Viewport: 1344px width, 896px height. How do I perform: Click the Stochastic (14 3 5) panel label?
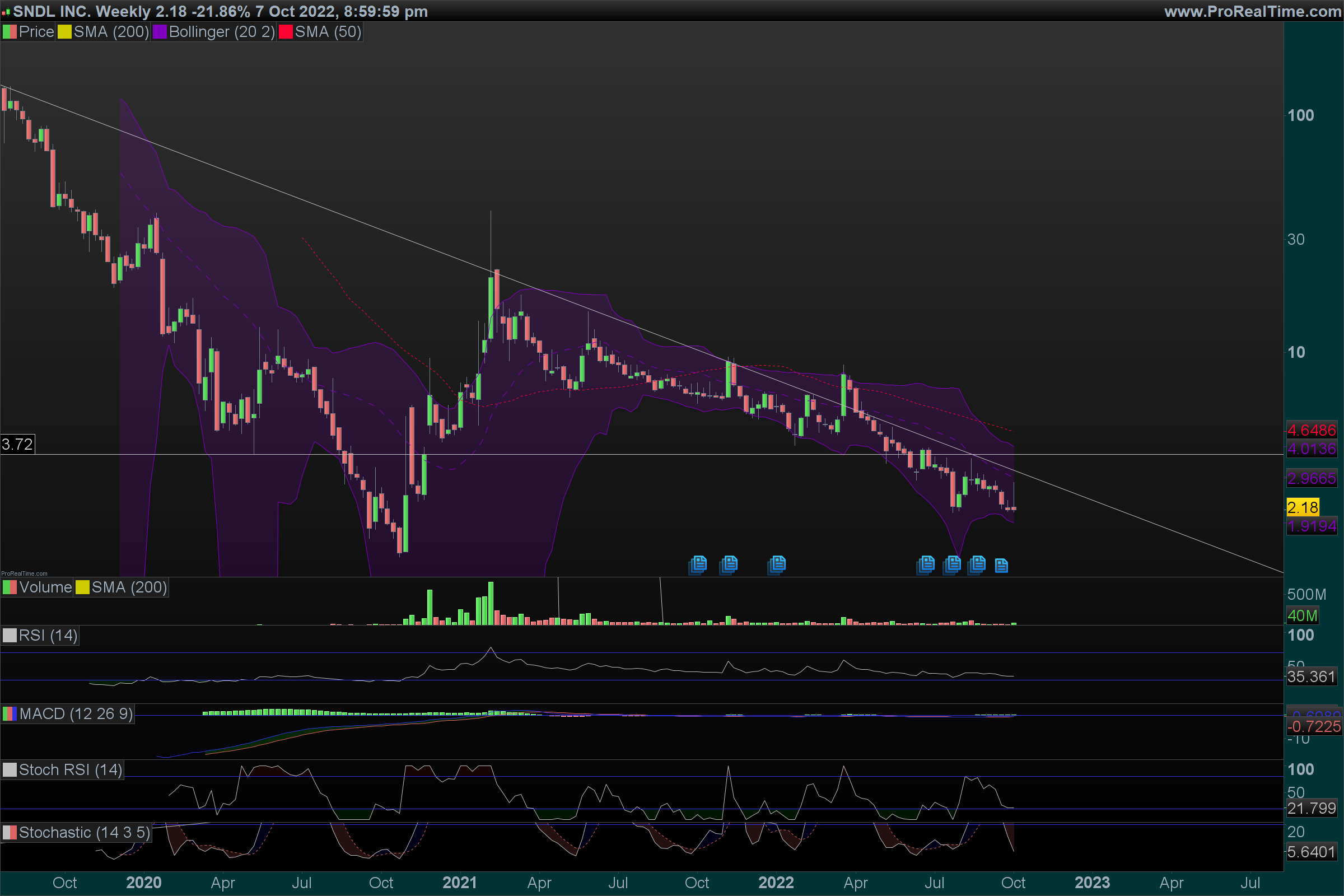pos(84,833)
